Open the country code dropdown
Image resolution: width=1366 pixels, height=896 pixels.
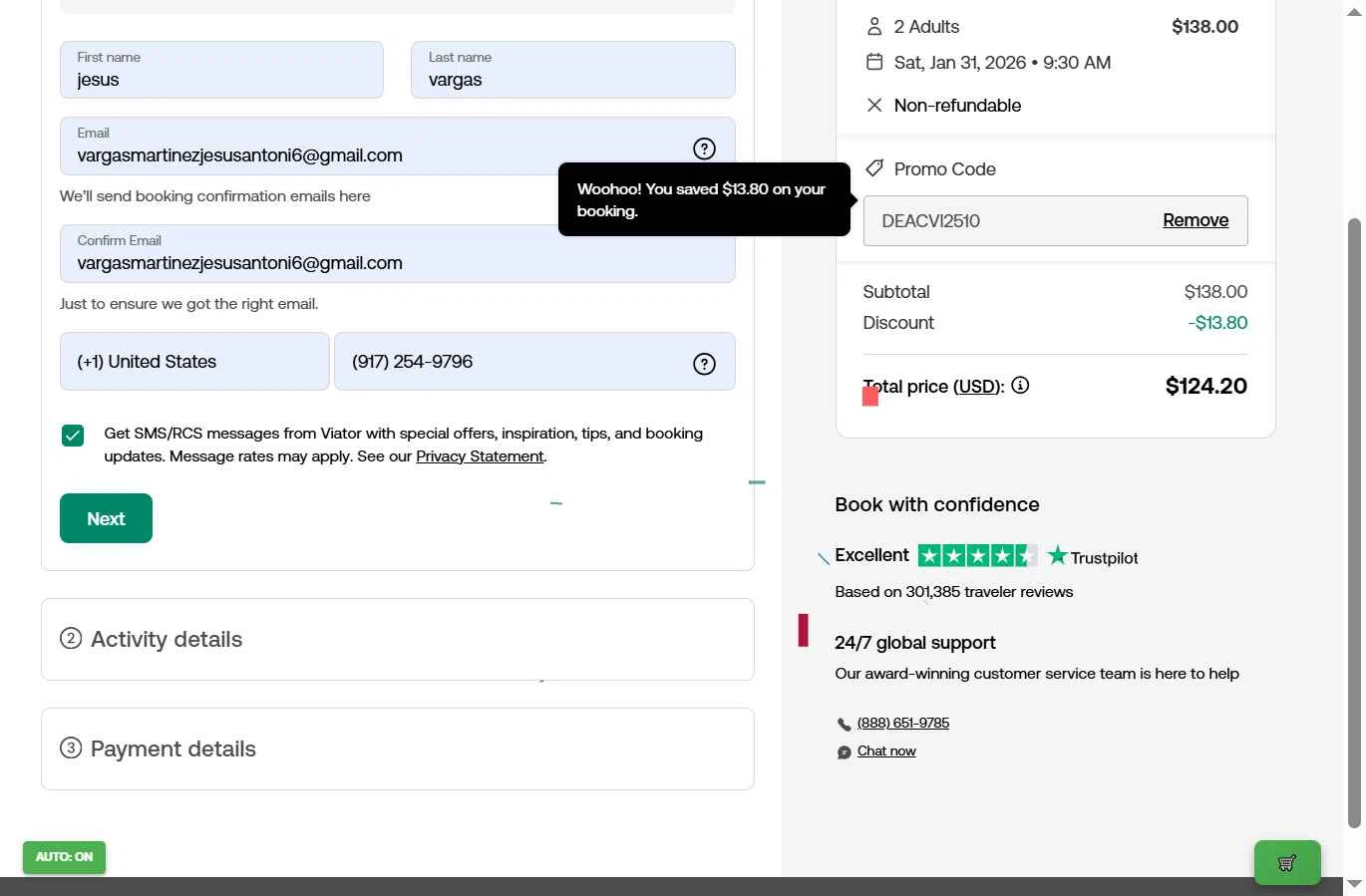[x=194, y=362]
